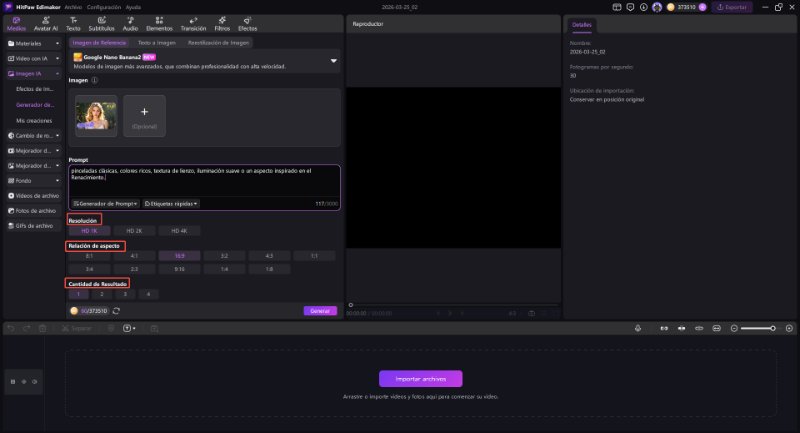Expand the Etiquetas rápidas dropdown
The width and height of the screenshot is (800, 433).
pos(171,203)
